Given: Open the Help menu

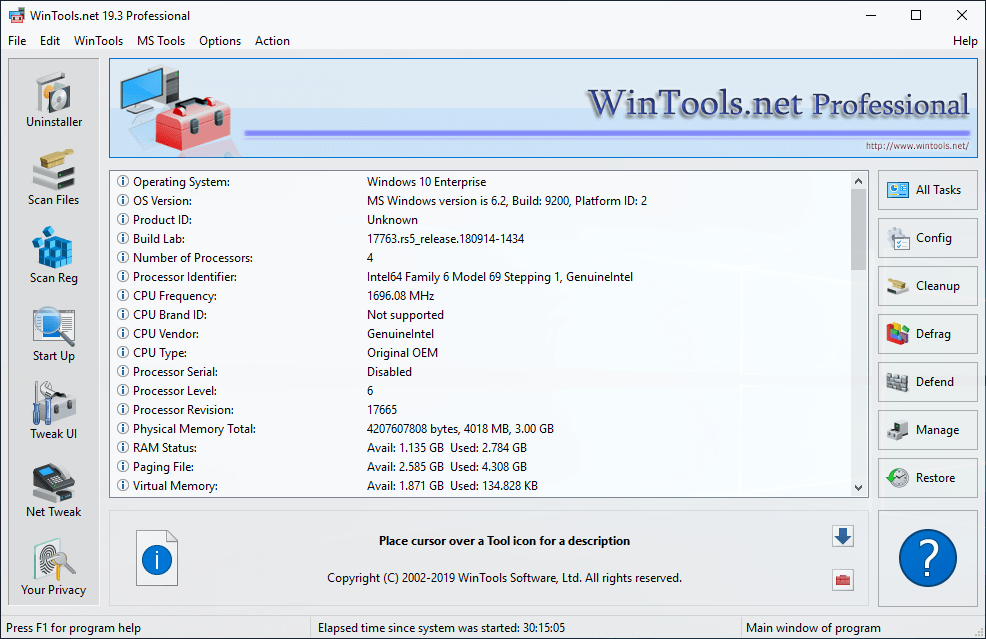Looking at the screenshot, I should click(965, 41).
